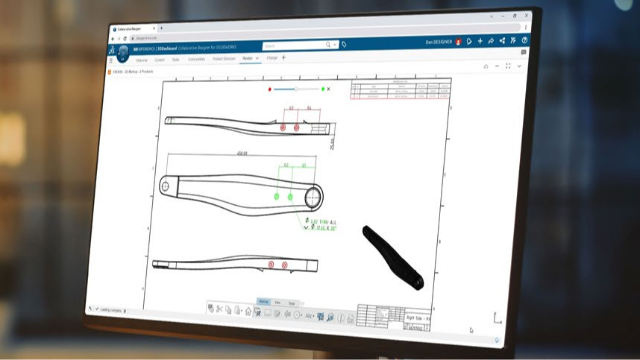Open the Change dashboard tab
The width and height of the screenshot is (640, 360).
(272, 58)
